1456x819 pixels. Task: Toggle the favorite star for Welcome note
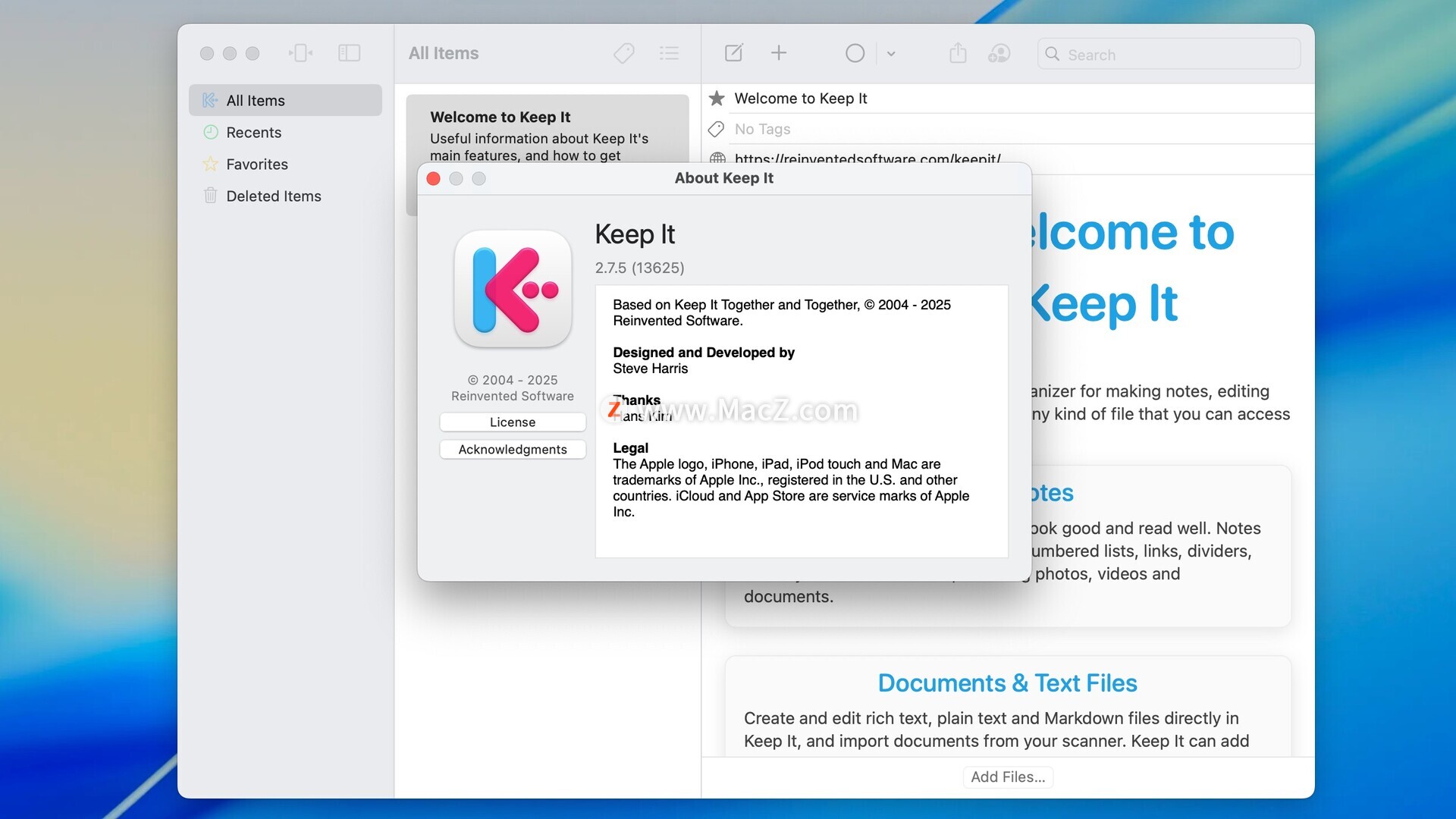click(717, 99)
